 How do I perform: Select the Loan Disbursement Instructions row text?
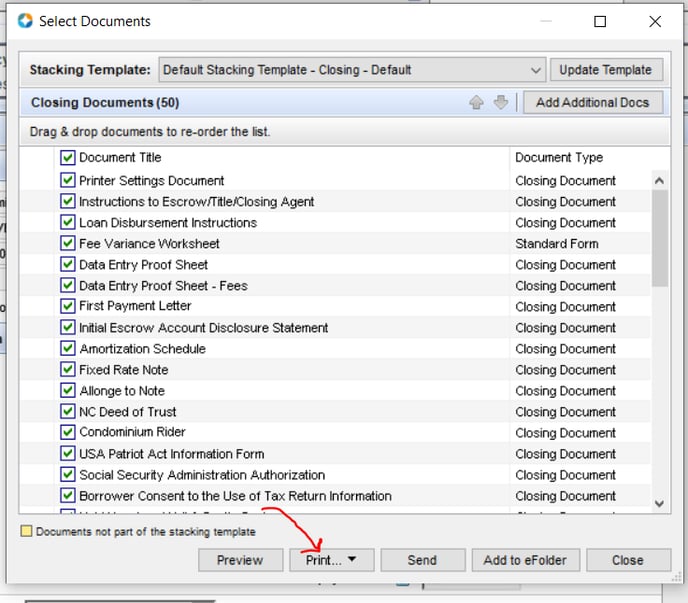(168, 223)
